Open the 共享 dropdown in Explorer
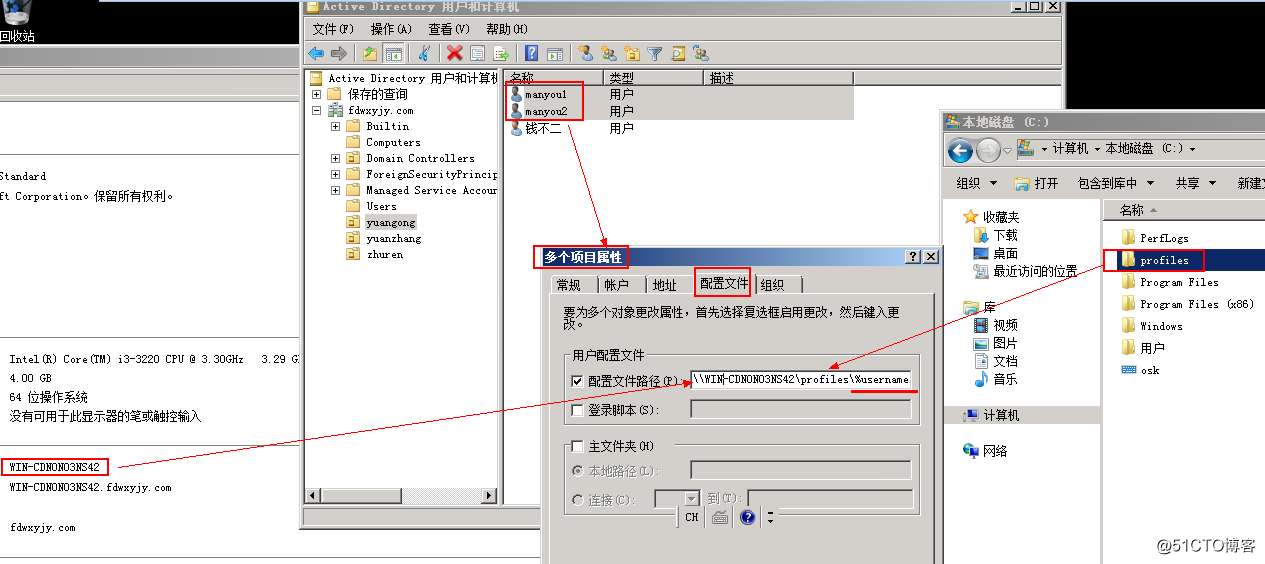 click(1195, 183)
